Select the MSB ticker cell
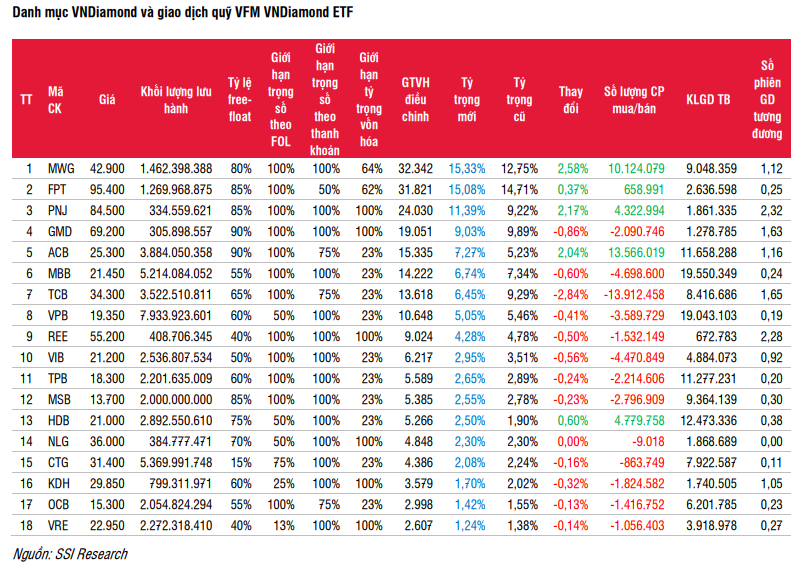The width and height of the screenshot is (811, 571). (x=59, y=400)
